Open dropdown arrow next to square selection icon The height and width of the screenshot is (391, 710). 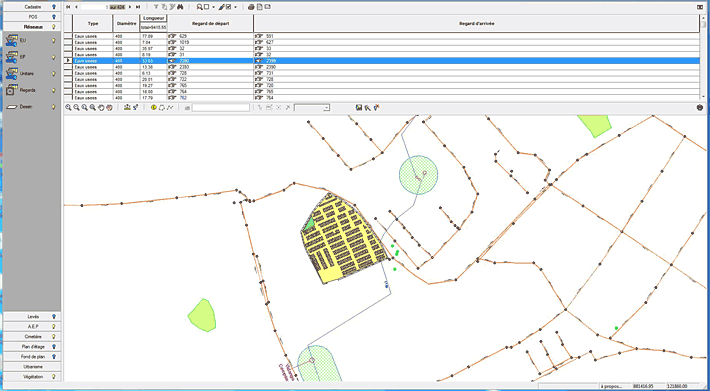pyautogui.click(x=213, y=7)
